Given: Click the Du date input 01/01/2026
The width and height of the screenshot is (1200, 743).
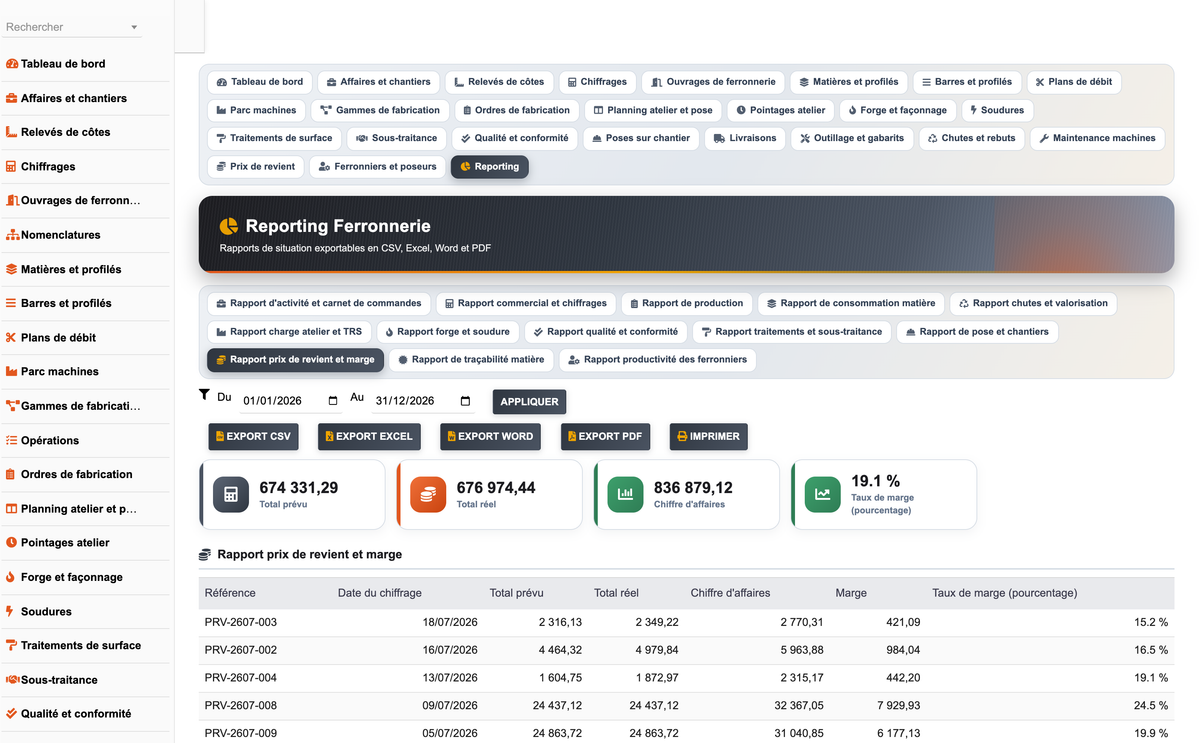Looking at the screenshot, I should click(x=290, y=401).
